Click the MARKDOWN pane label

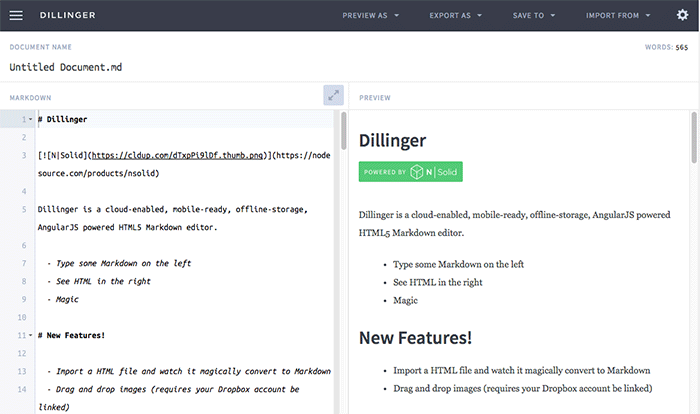(30, 98)
